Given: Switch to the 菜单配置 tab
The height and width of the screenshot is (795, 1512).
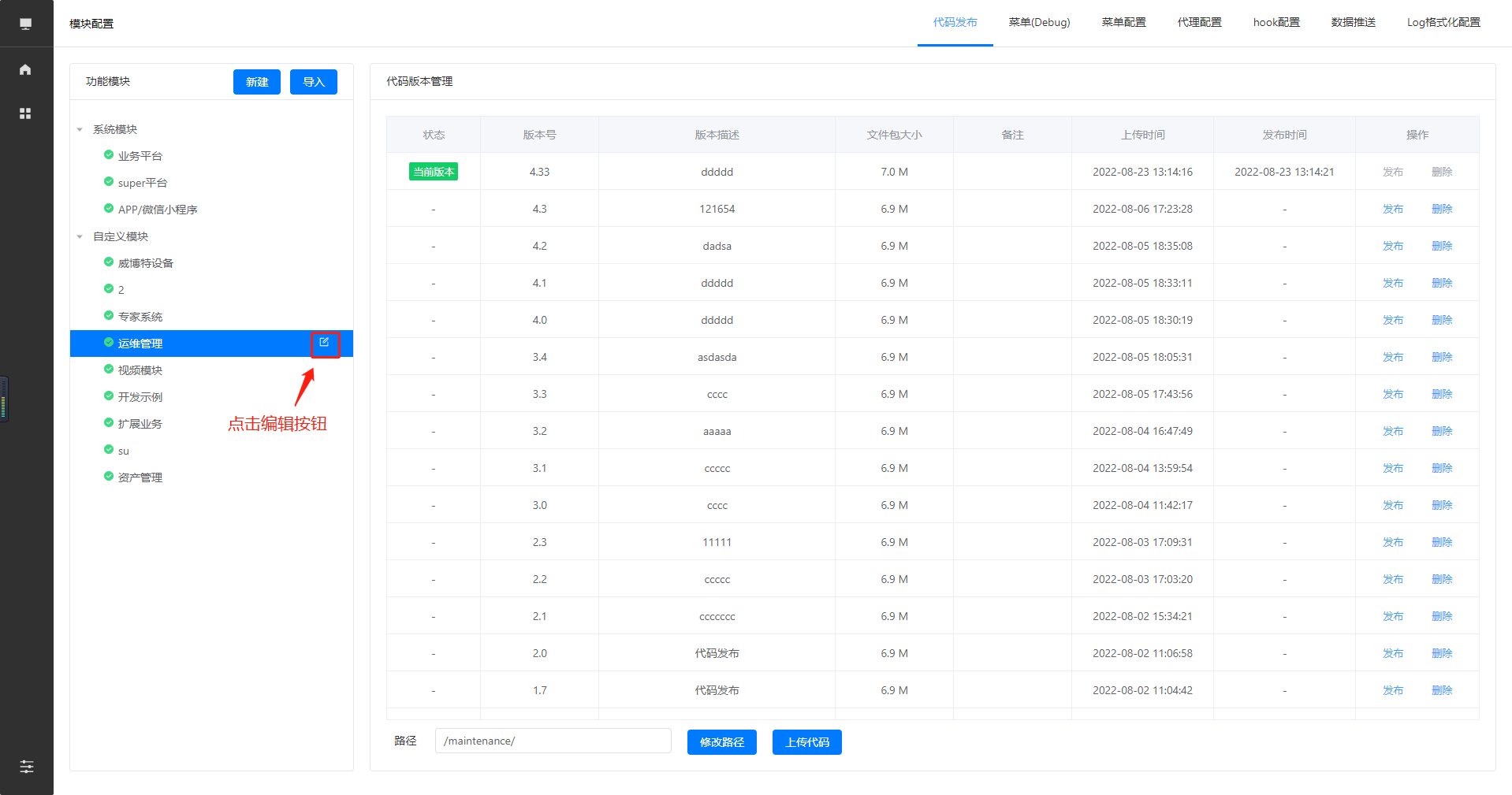Looking at the screenshot, I should (x=1123, y=23).
